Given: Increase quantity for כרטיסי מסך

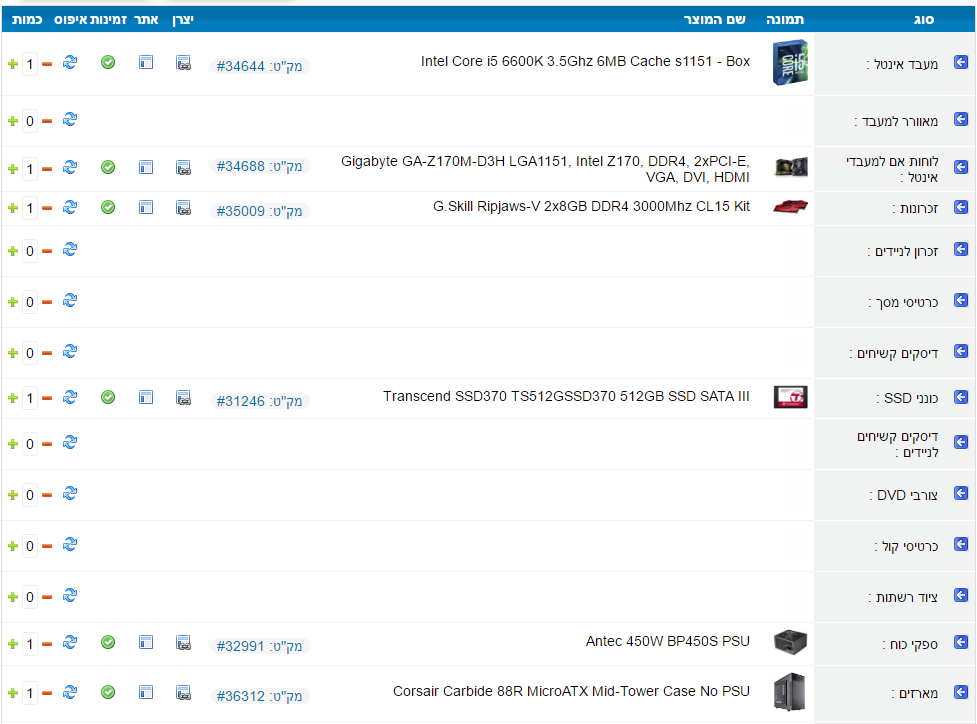Looking at the screenshot, I should click(x=12, y=302).
